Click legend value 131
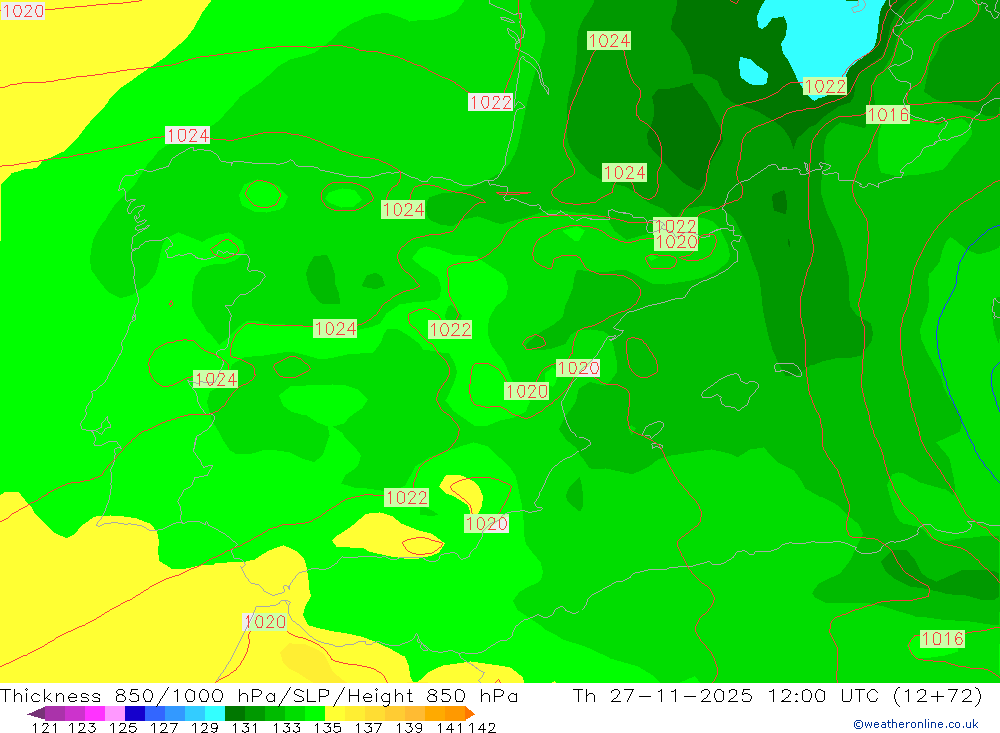Screen dimensions: 1000x733 (x=245, y=727)
